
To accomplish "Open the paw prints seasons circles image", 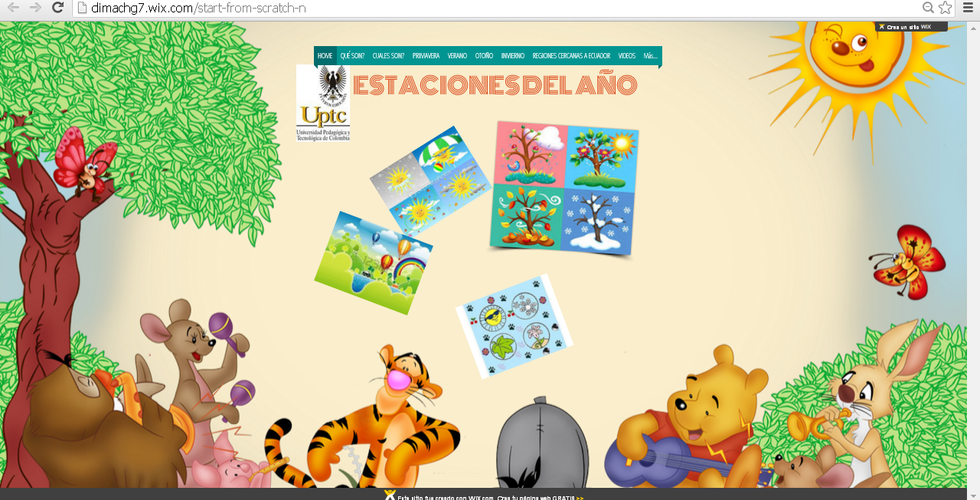I will pyautogui.click(x=514, y=326).
